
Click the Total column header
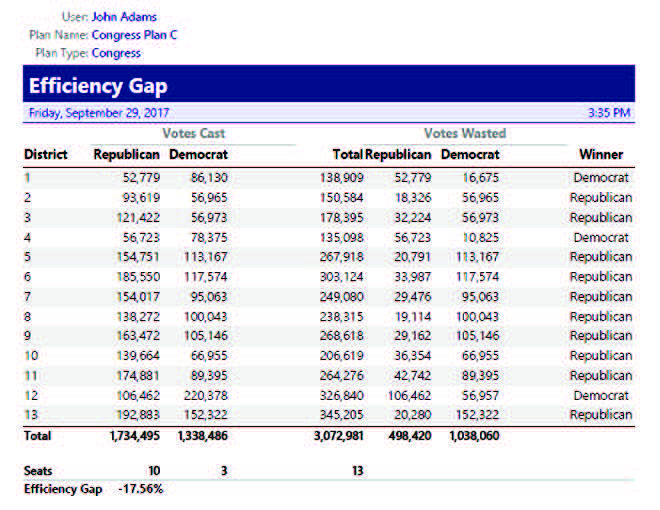tap(347, 155)
